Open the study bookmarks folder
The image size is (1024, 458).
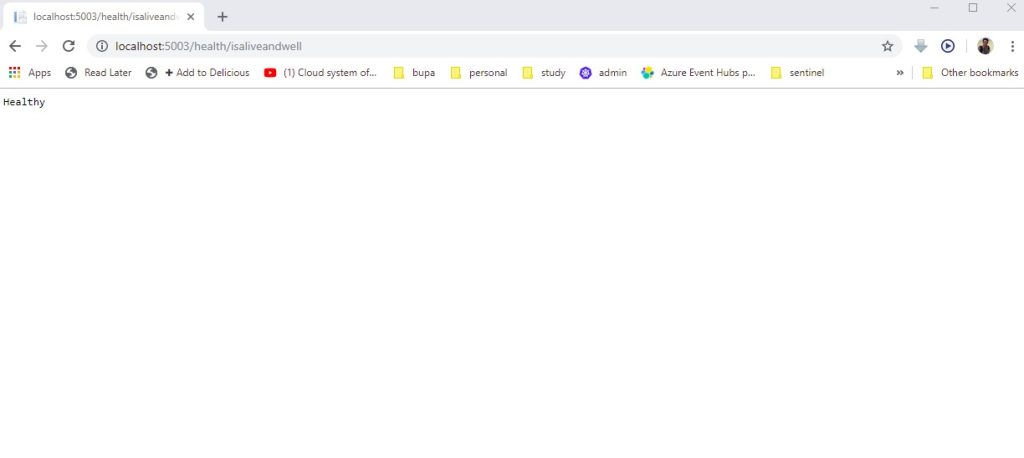tap(544, 73)
